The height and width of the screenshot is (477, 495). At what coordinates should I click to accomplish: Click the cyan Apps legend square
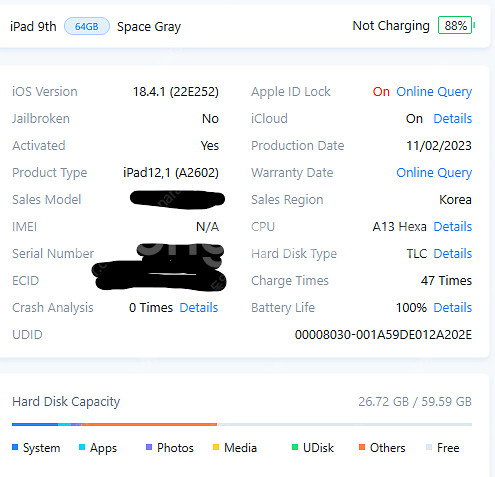click(x=82, y=447)
